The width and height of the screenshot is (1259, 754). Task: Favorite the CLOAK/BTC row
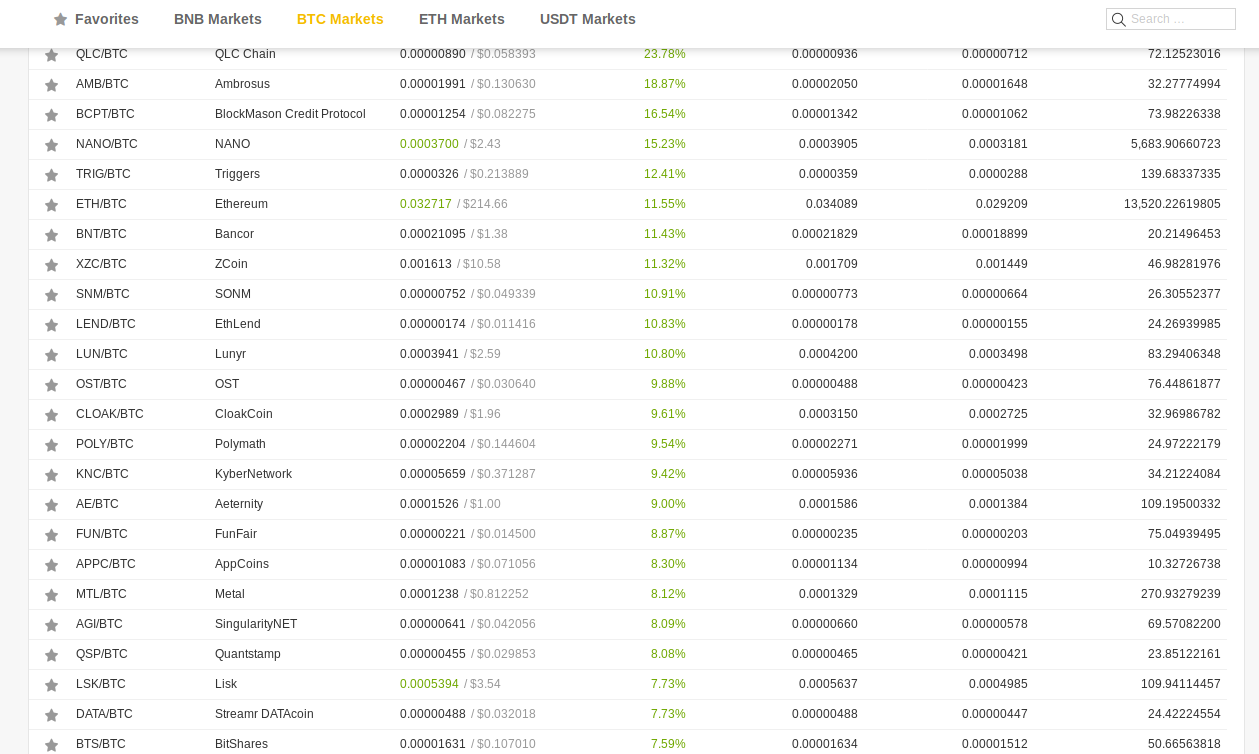[51, 415]
